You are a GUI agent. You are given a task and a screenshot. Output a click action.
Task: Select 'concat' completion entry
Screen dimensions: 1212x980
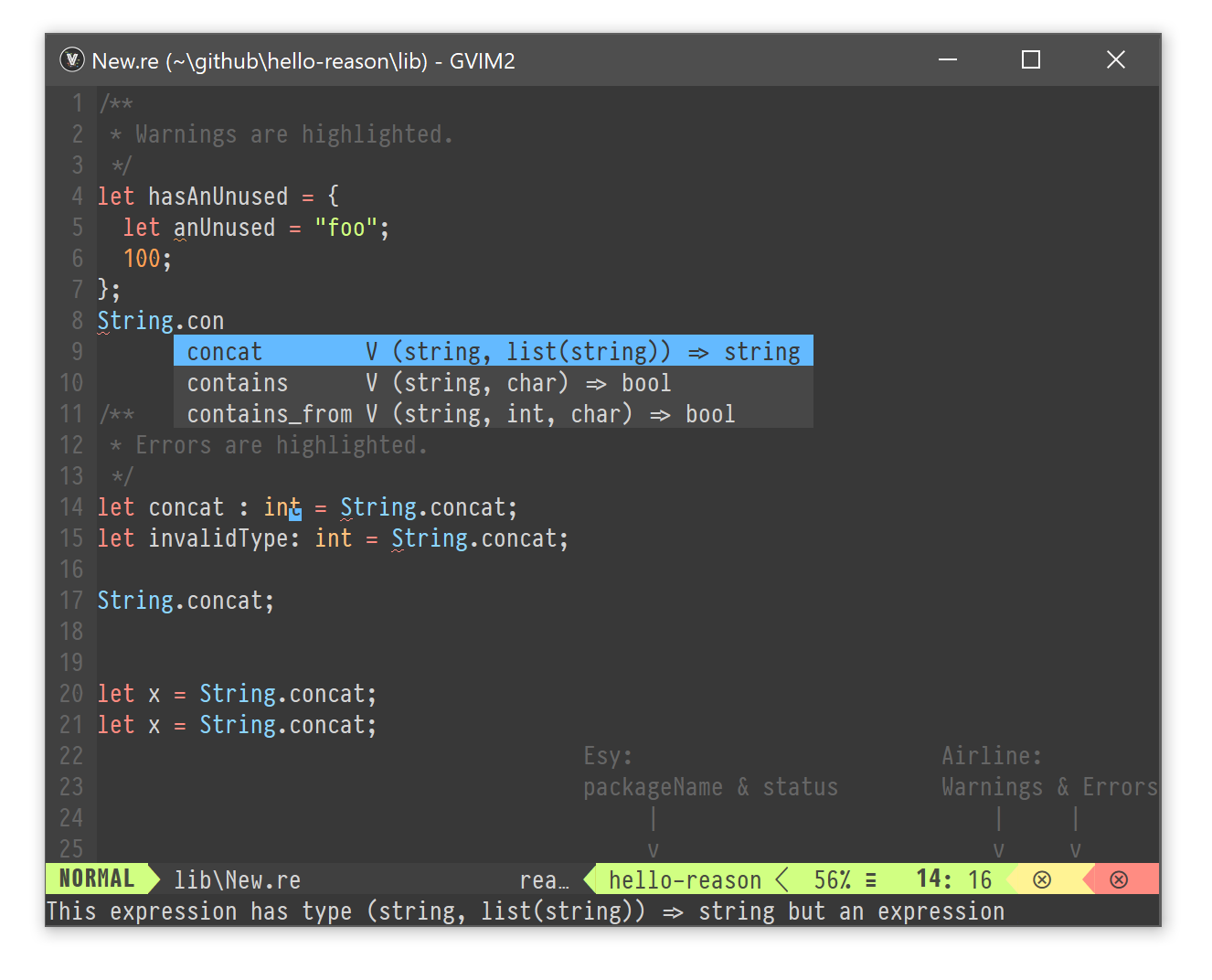(x=494, y=351)
